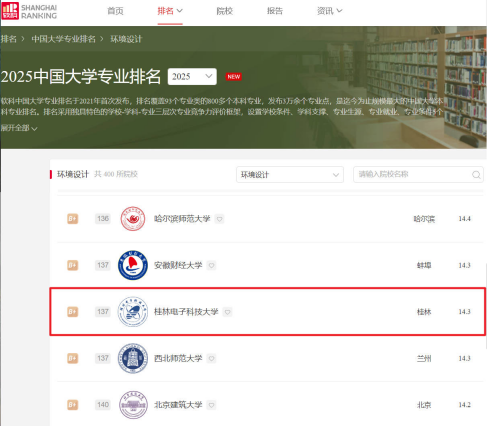This screenshot has height=426, width=487.
Task: Click the 中国大学专业排名 breadcrumb link
Action: [x=63, y=39]
